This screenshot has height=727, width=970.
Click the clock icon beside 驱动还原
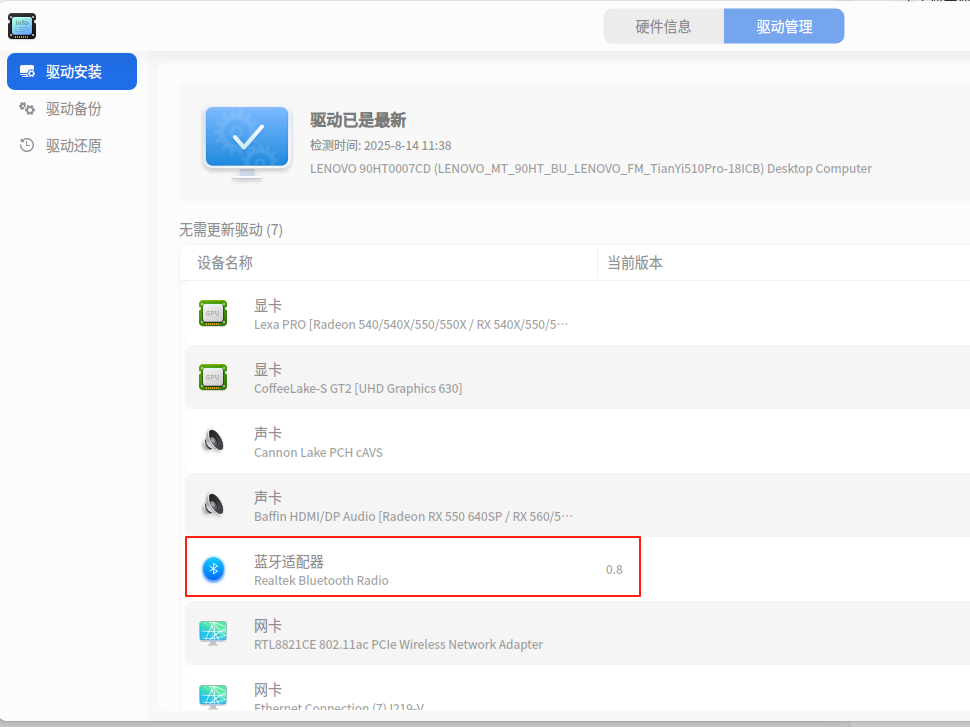[27, 145]
